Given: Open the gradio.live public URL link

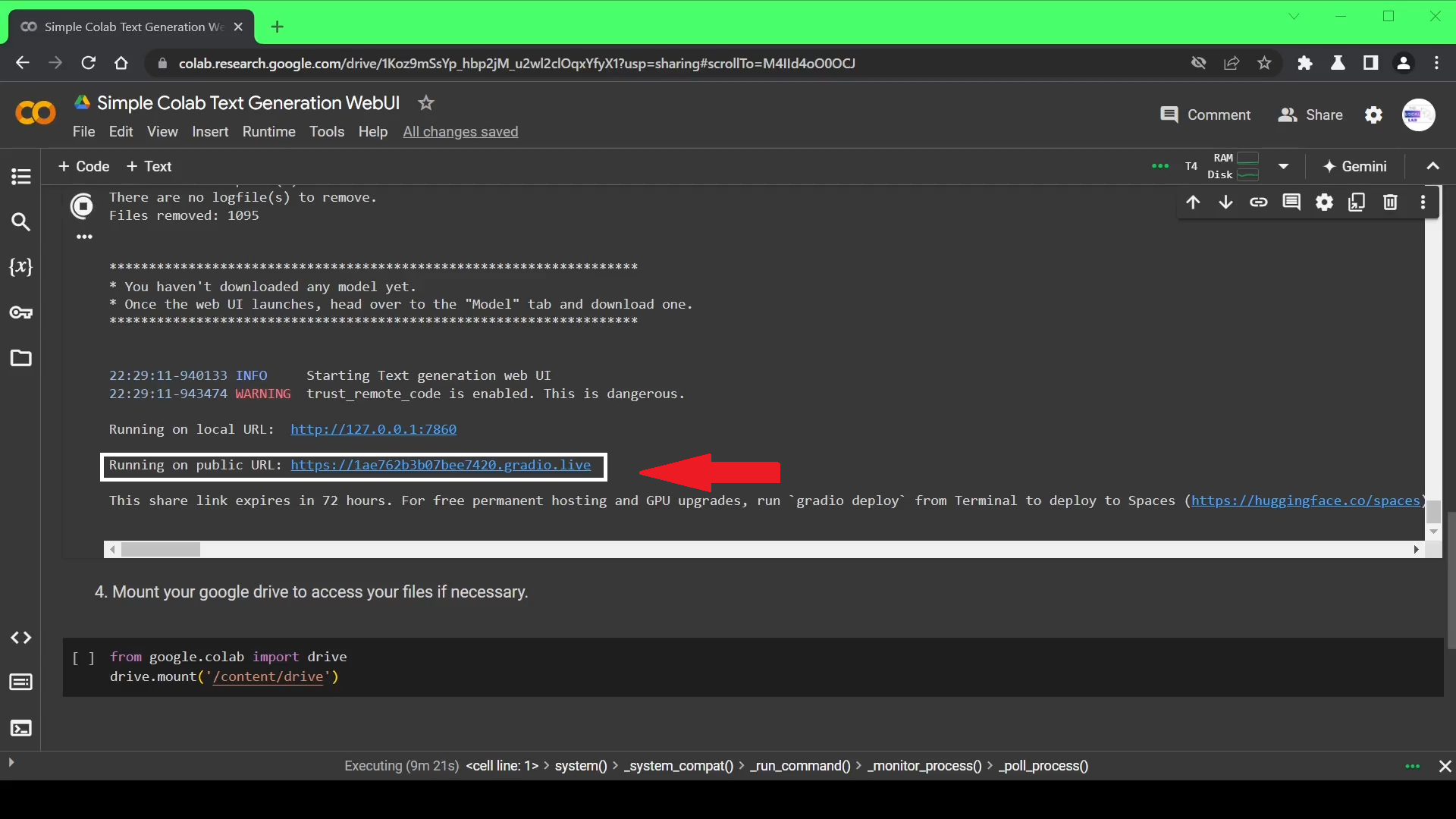Looking at the screenshot, I should click(440, 466).
